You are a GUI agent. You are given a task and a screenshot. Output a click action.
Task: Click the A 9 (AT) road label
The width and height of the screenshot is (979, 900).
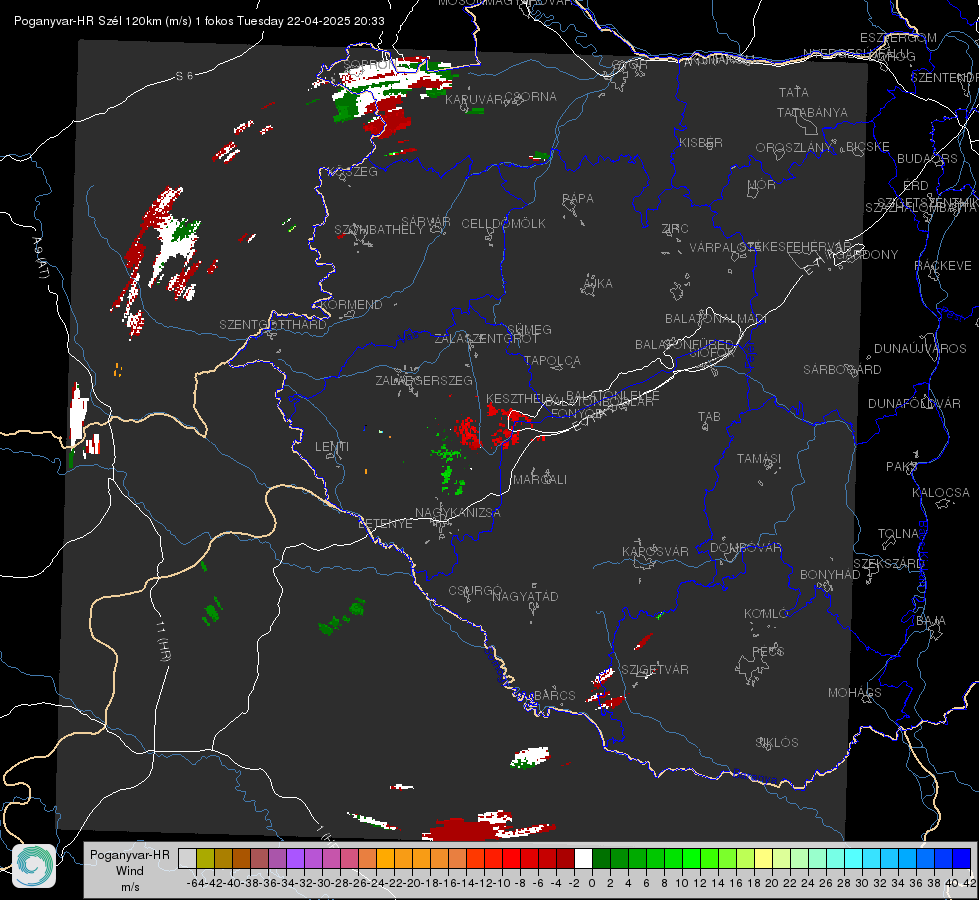41,257
